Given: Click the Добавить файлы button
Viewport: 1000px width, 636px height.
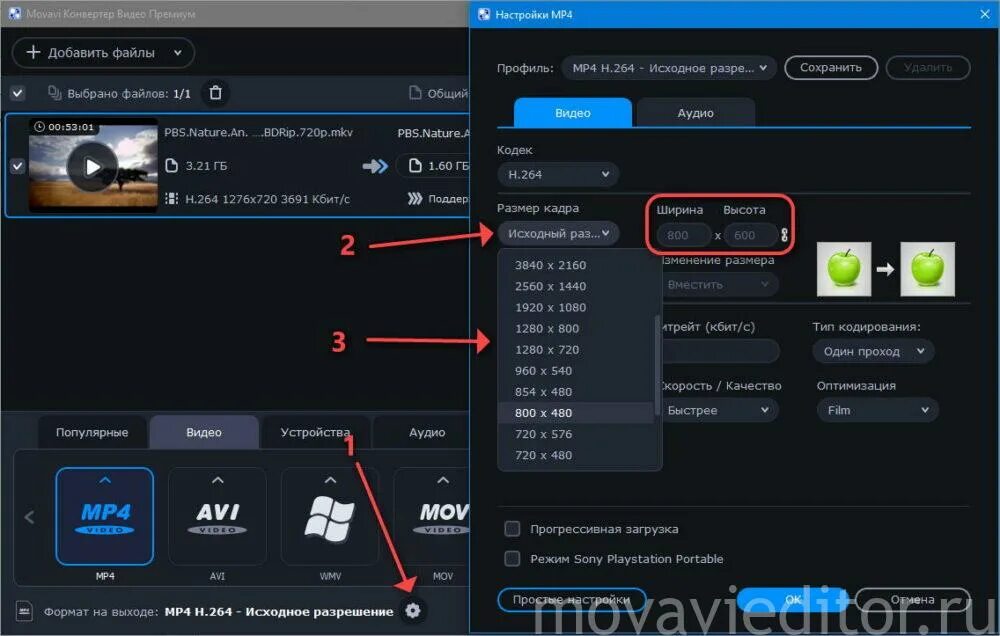Looking at the screenshot, I should coord(103,53).
